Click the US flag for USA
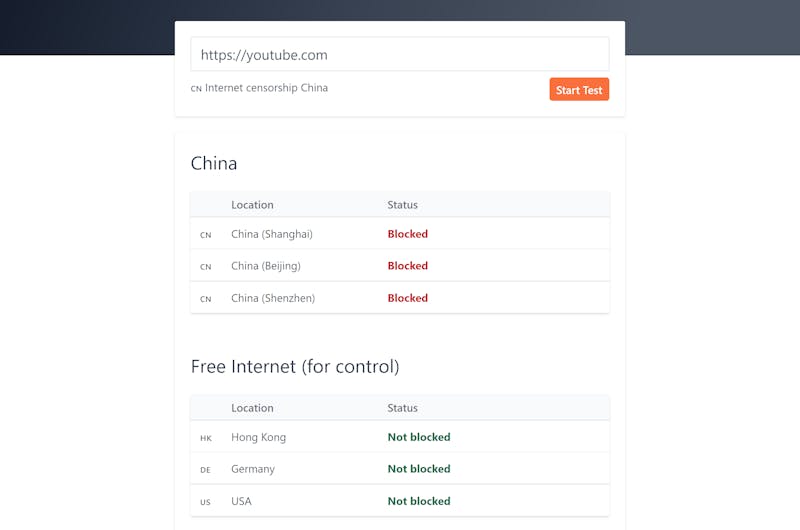Screen dimensions: 800x530 coord(206,502)
